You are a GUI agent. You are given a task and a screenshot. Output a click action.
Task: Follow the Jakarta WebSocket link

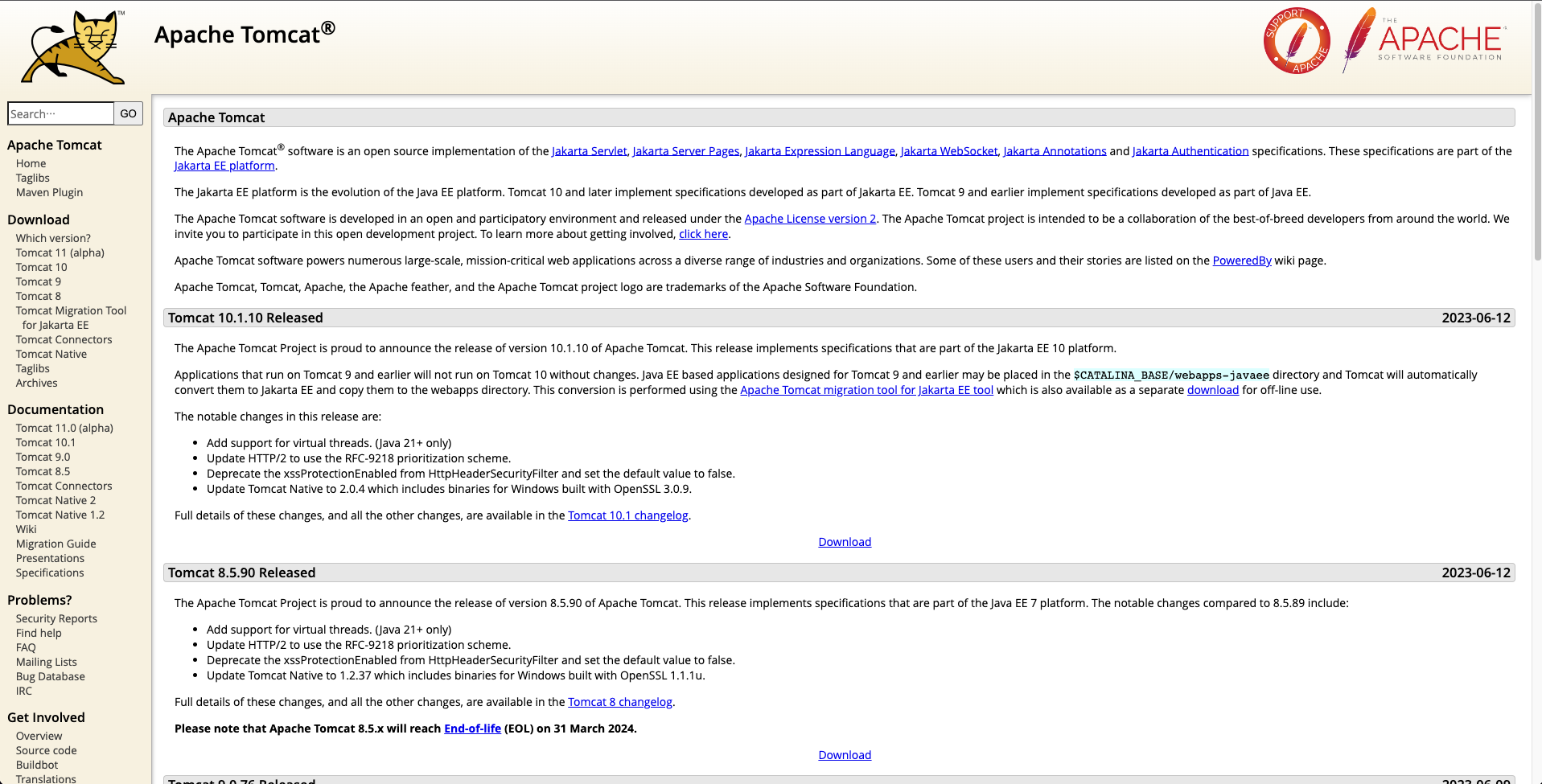pyautogui.click(x=949, y=151)
